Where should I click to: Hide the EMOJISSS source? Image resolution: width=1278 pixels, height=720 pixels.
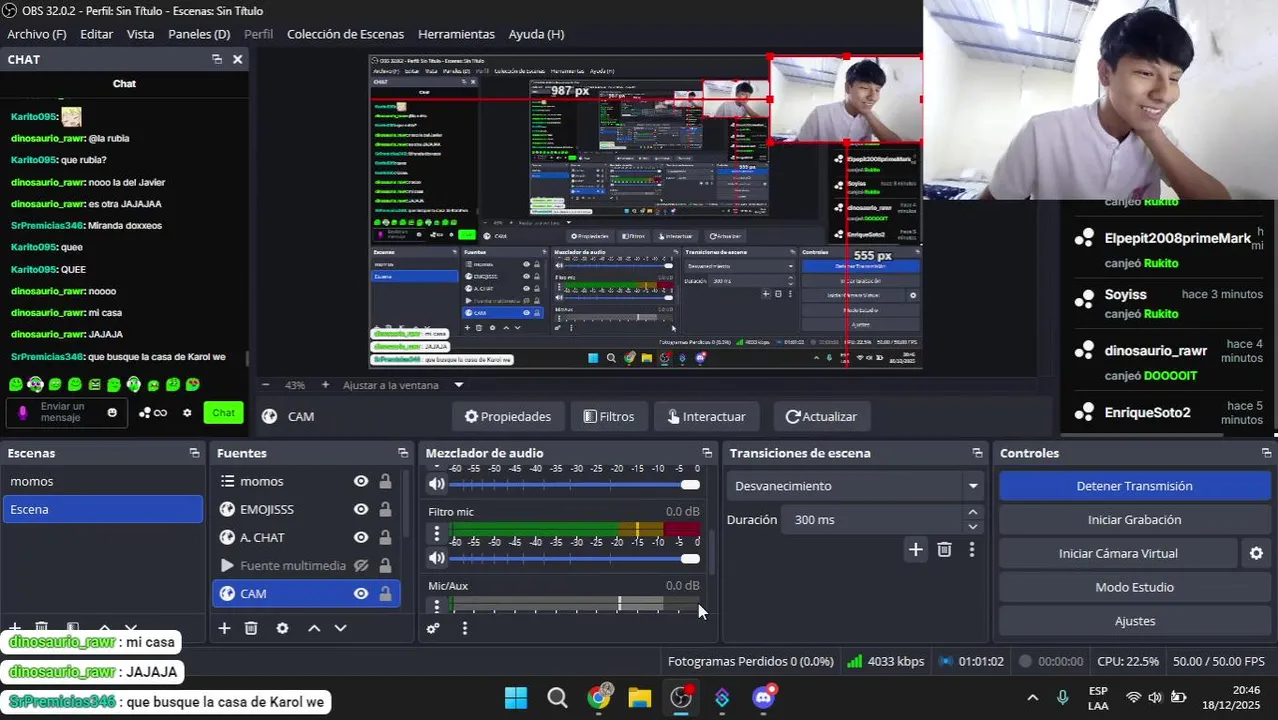click(x=361, y=509)
